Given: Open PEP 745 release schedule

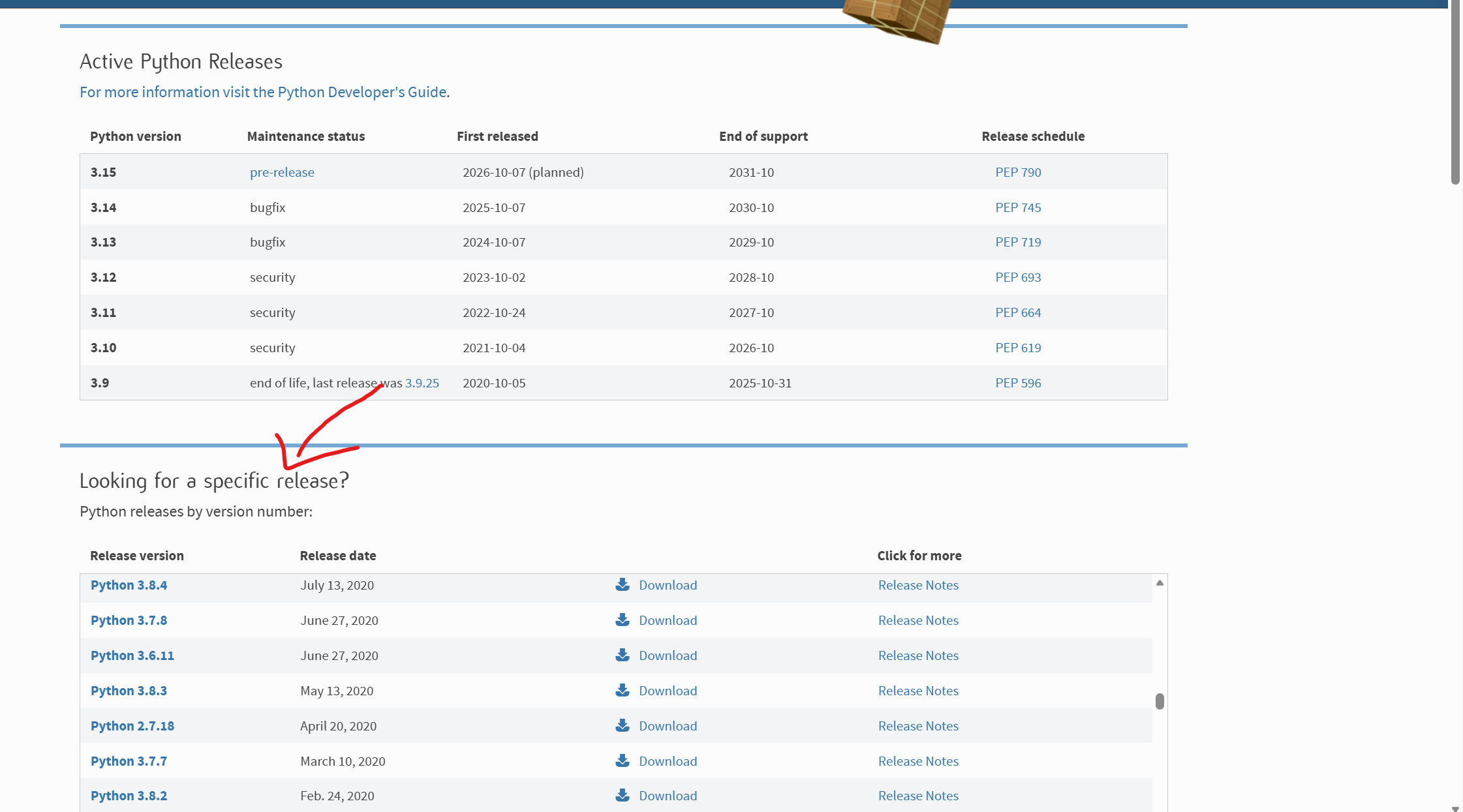Looking at the screenshot, I should (1018, 207).
